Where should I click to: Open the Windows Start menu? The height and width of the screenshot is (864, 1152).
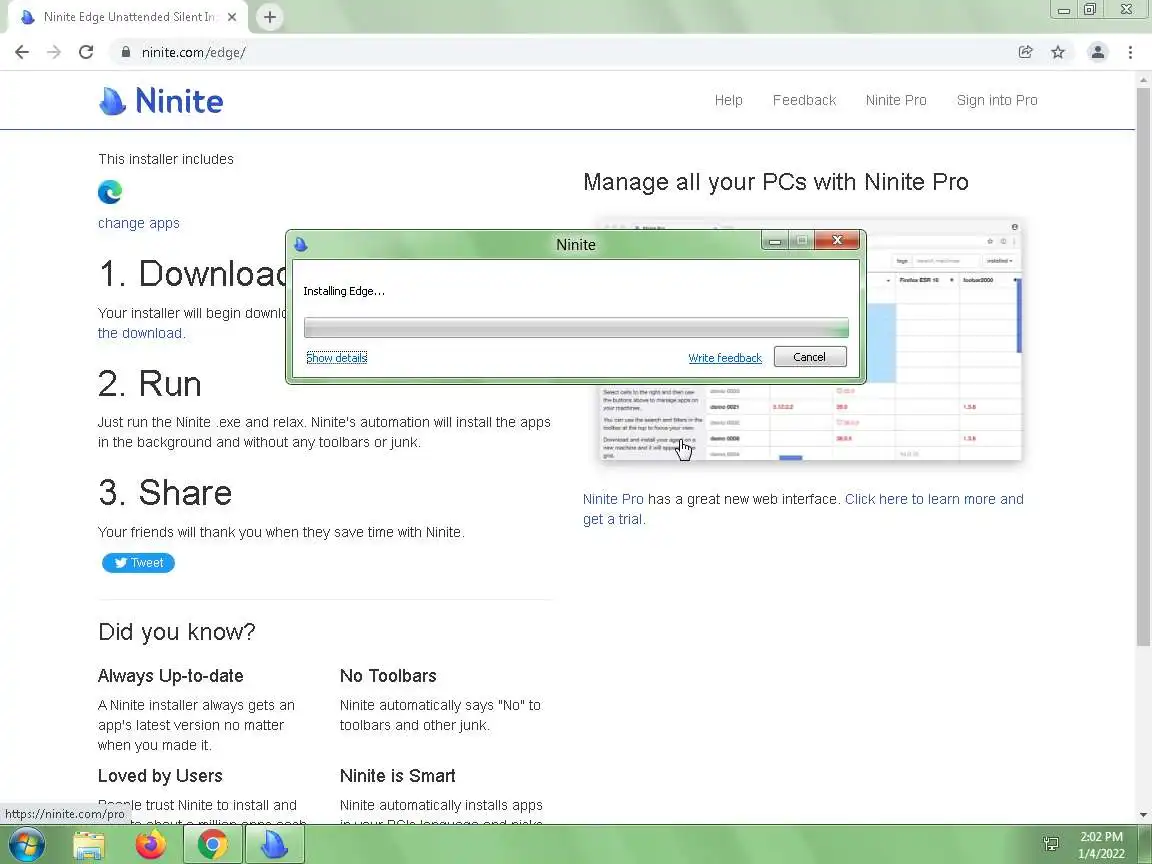click(x=26, y=845)
